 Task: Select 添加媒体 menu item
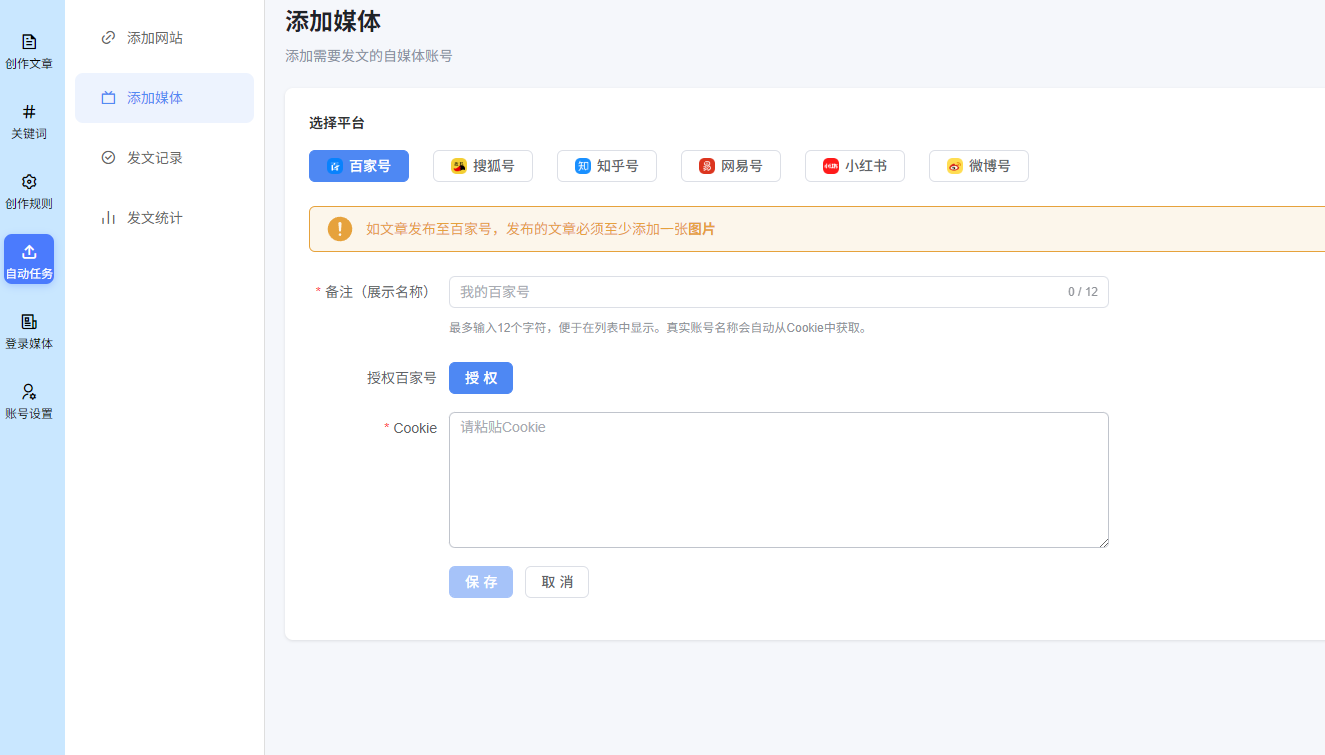tap(154, 98)
